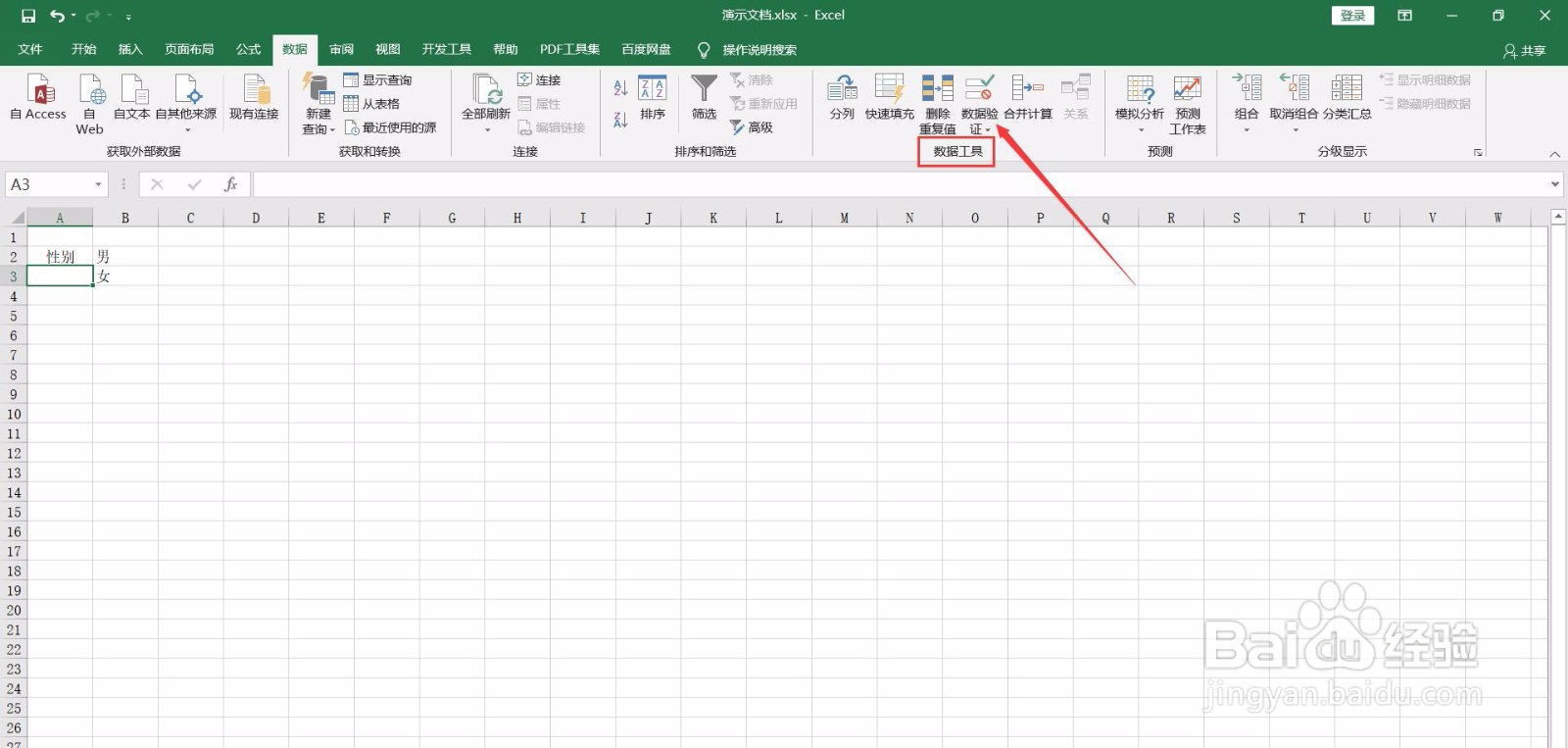This screenshot has height=748, width=1568.
Task: Open the 百度网盘 tab
Action: (647, 49)
